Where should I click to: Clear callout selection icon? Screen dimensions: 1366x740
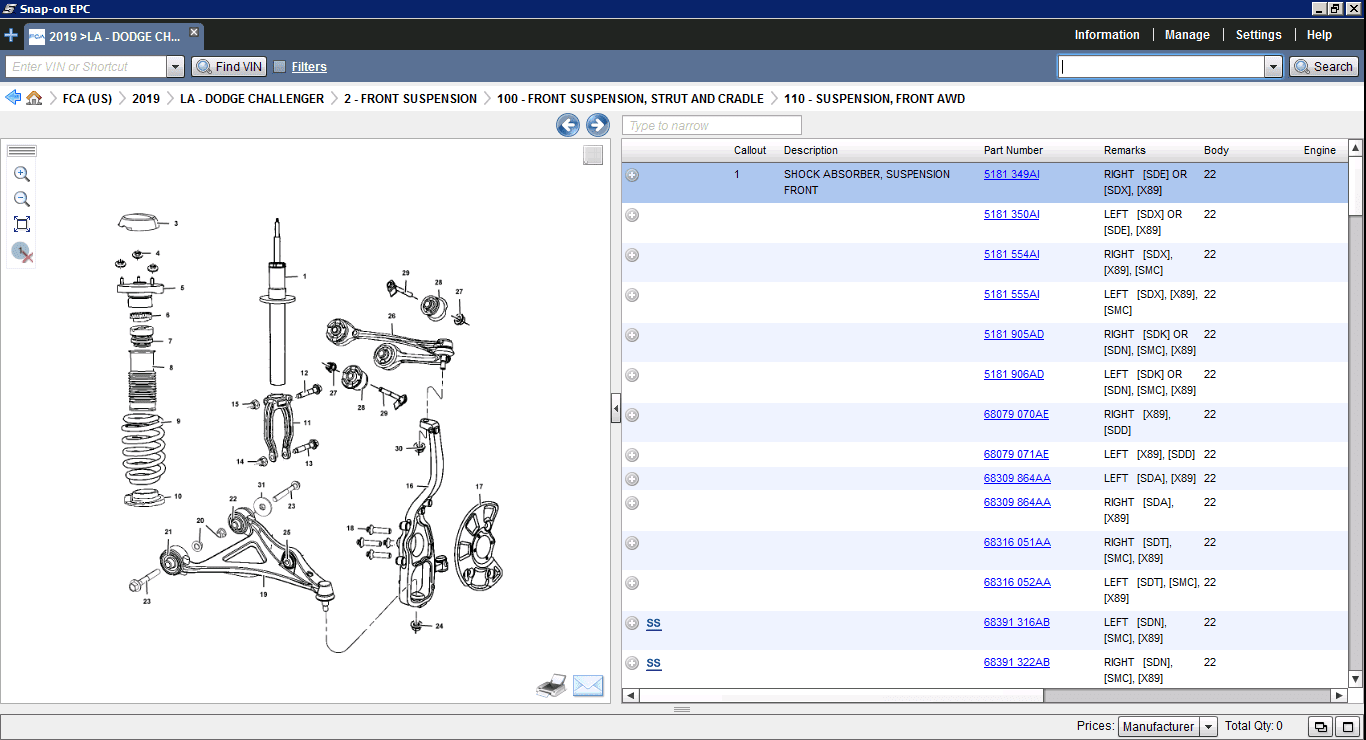coord(22,252)
